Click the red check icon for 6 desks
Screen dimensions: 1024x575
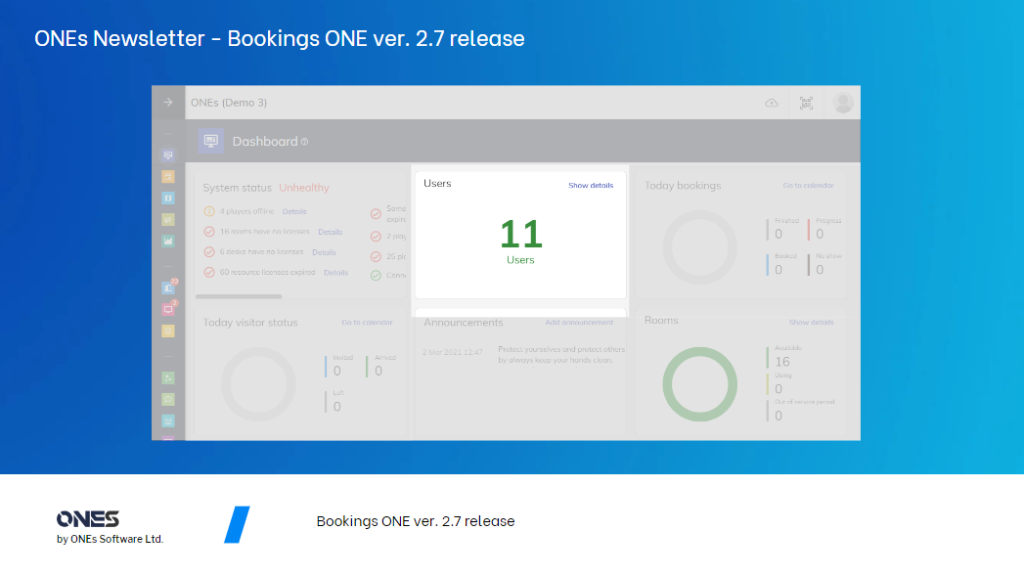[x=209, y=252]
